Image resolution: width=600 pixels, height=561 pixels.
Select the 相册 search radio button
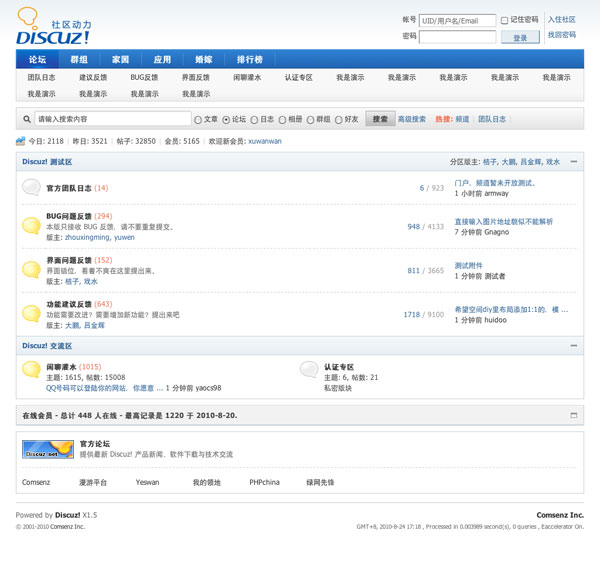point(282,119)
